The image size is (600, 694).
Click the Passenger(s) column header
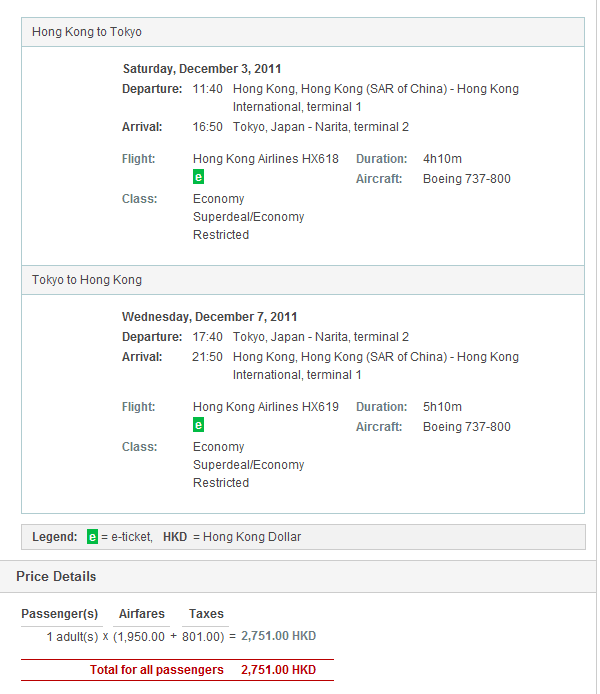click(x=60, y=614)
